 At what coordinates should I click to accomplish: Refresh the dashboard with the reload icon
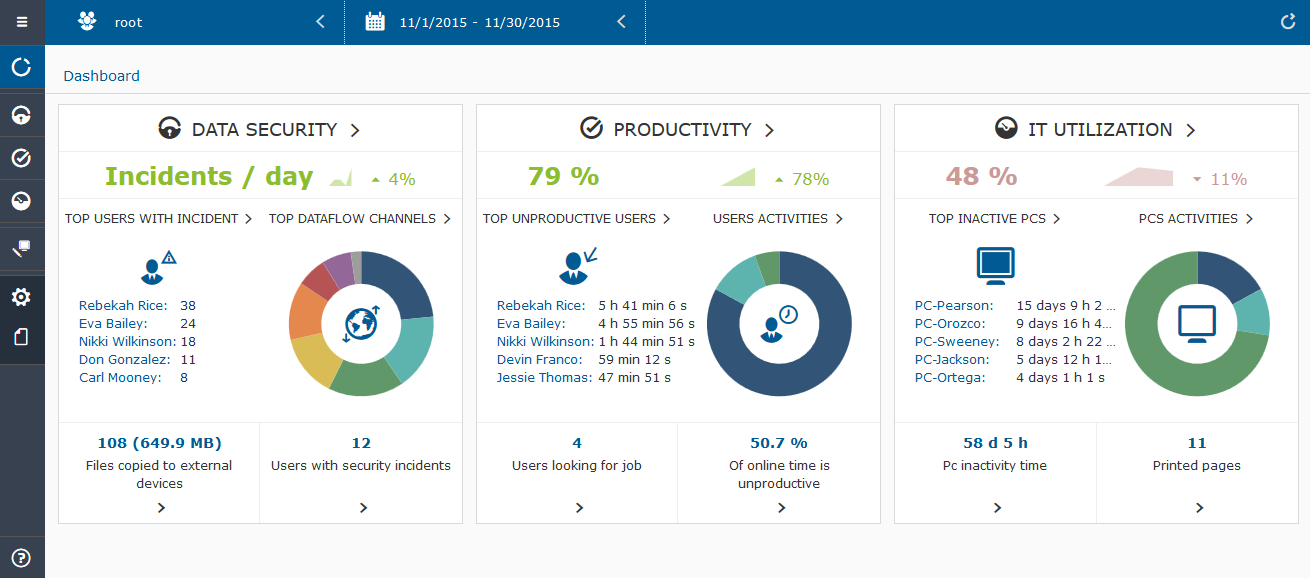click(1288, 22)
